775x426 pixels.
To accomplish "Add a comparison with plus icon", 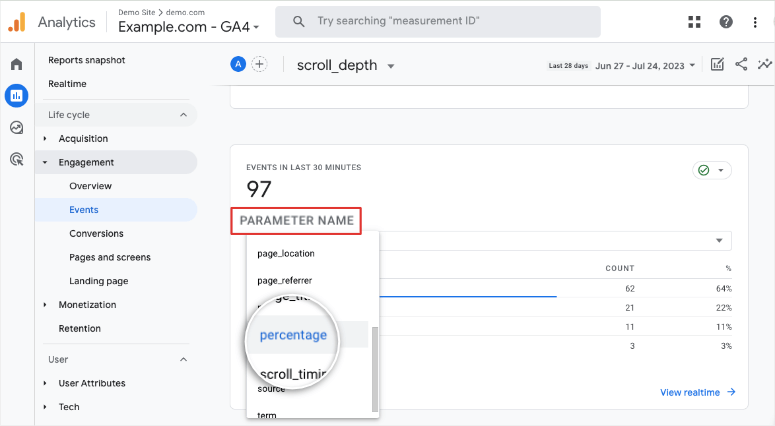I will [259, 64].
